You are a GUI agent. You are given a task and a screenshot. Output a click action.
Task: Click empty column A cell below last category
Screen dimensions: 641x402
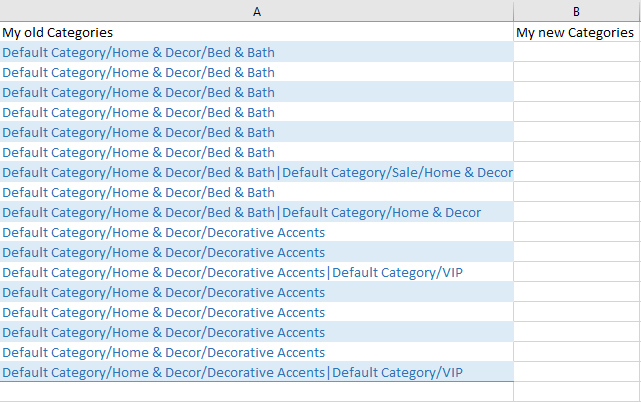click(x=256, y=392)
